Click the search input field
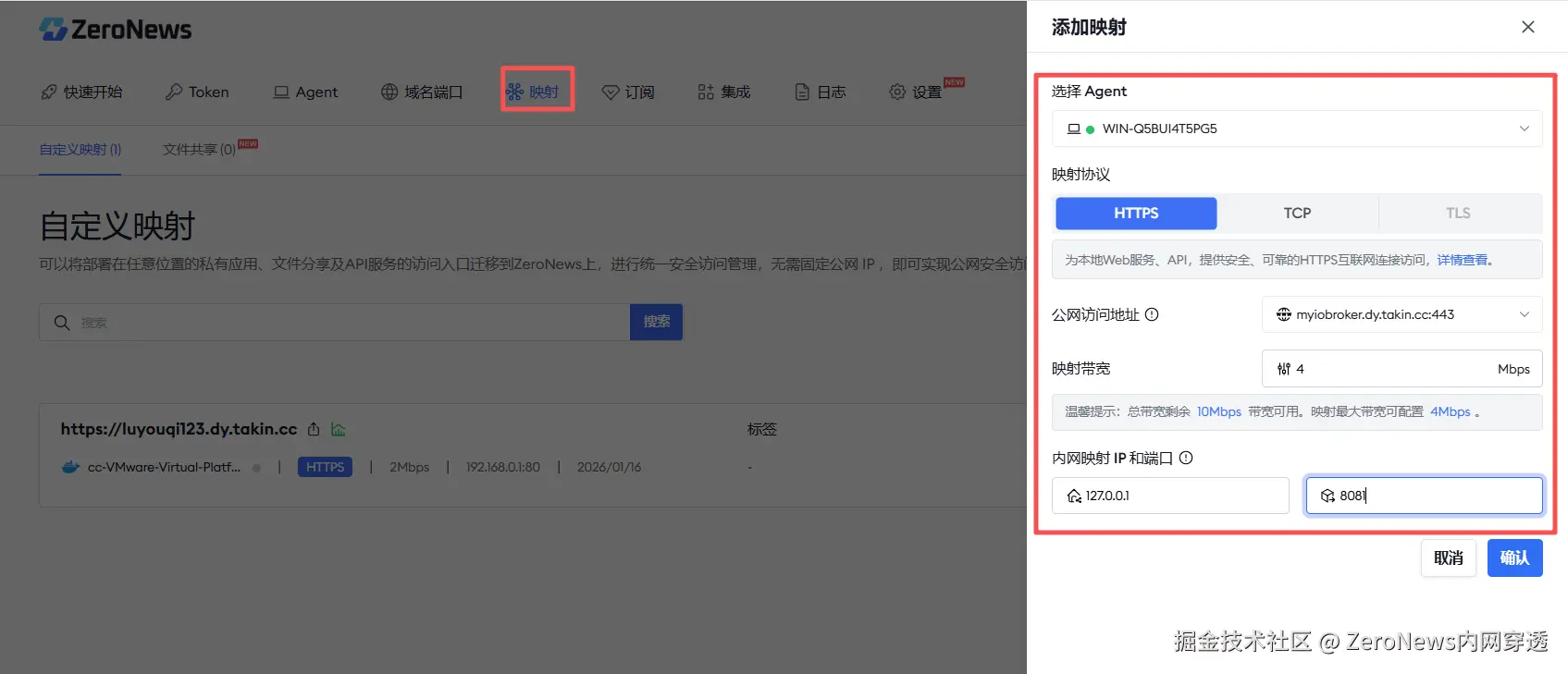Screen dimensions: 1568x674 [x=335, y=322]
